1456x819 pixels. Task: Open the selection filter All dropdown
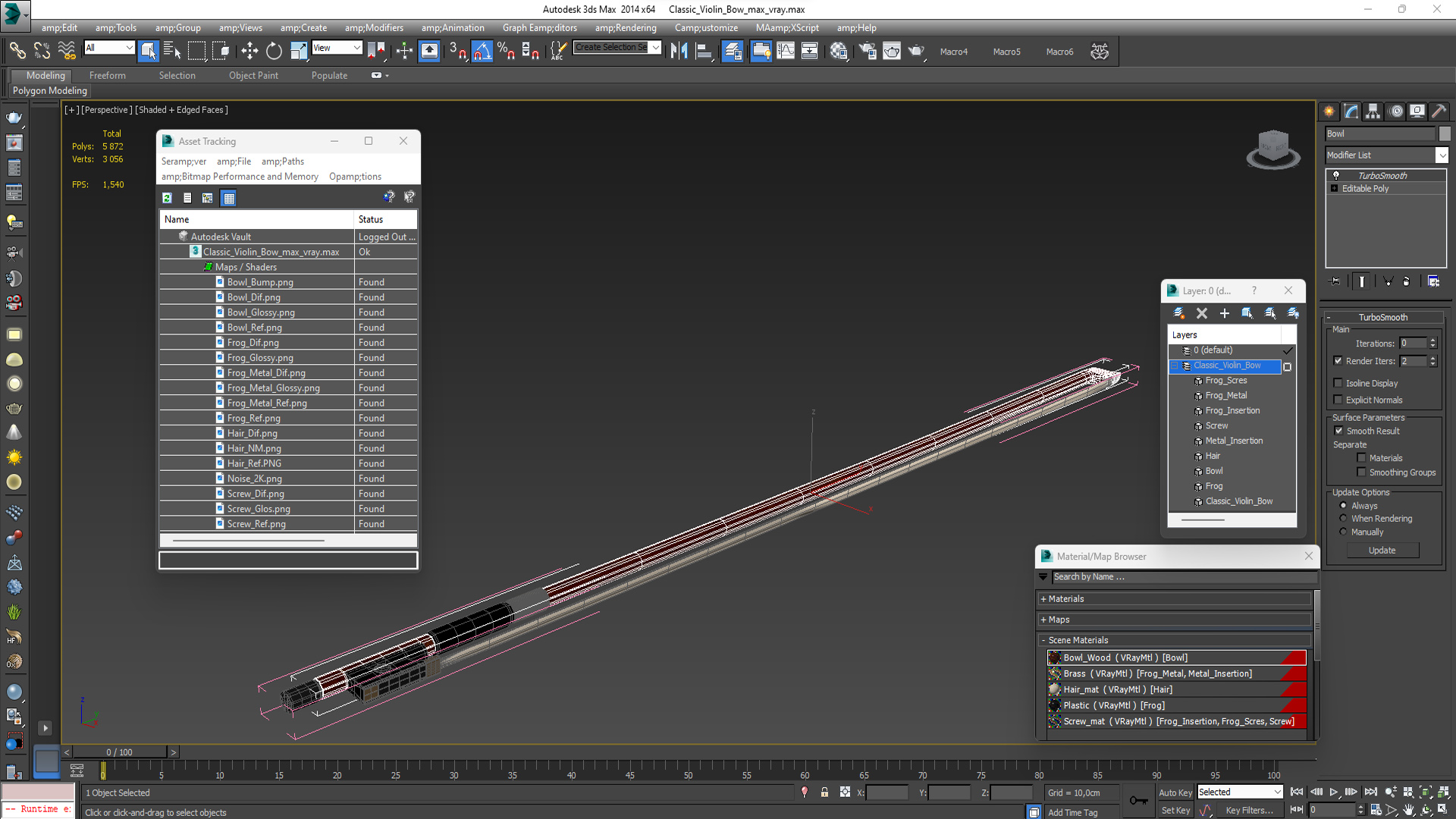tap(109, 48)
